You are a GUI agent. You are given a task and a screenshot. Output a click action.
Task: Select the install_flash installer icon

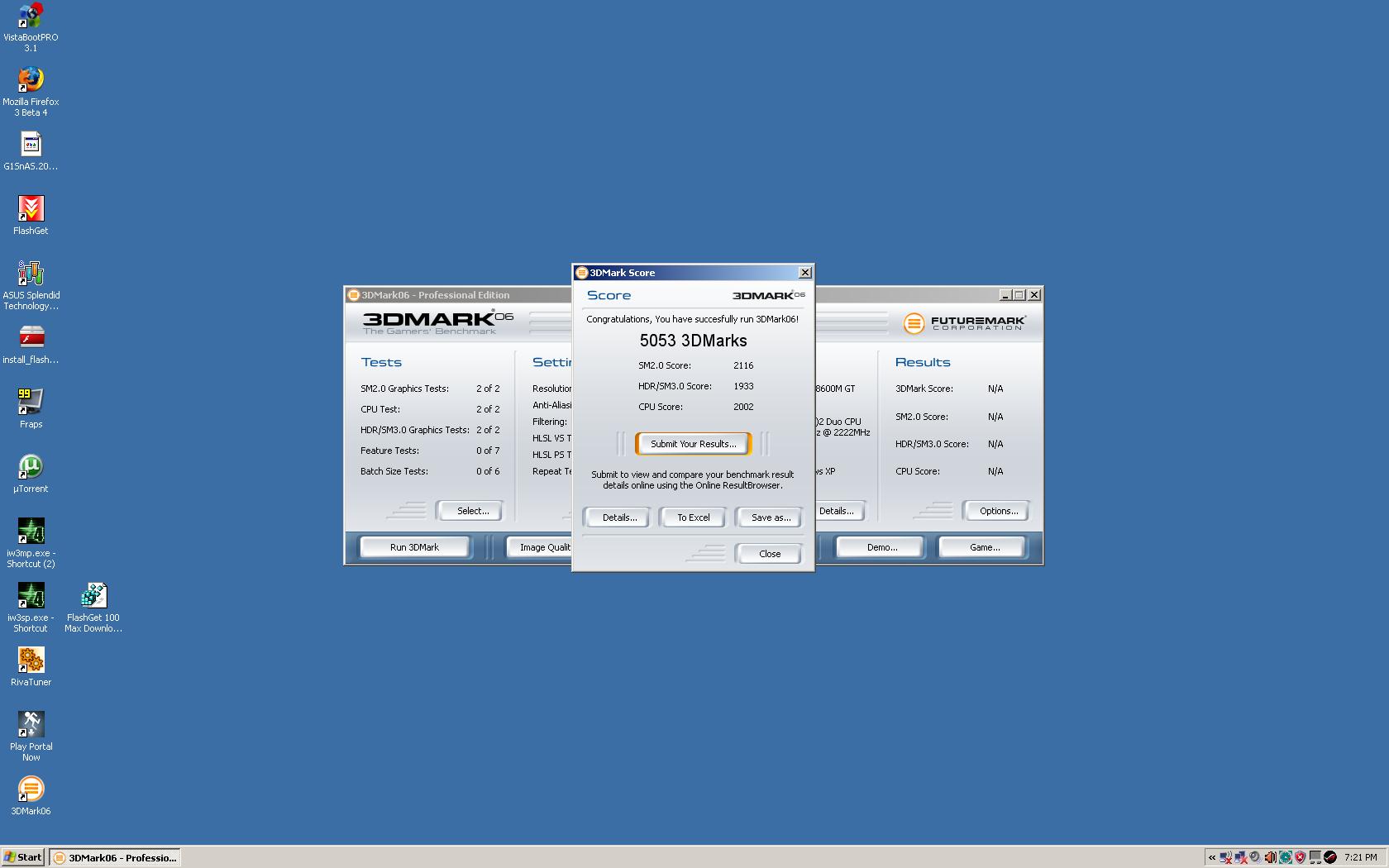(x=31, y=345)
